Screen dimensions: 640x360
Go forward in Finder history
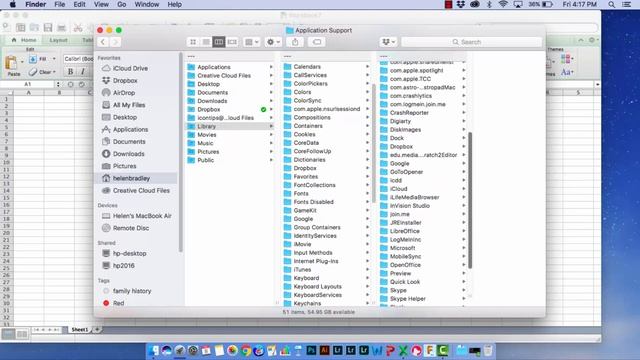(116, 42)
